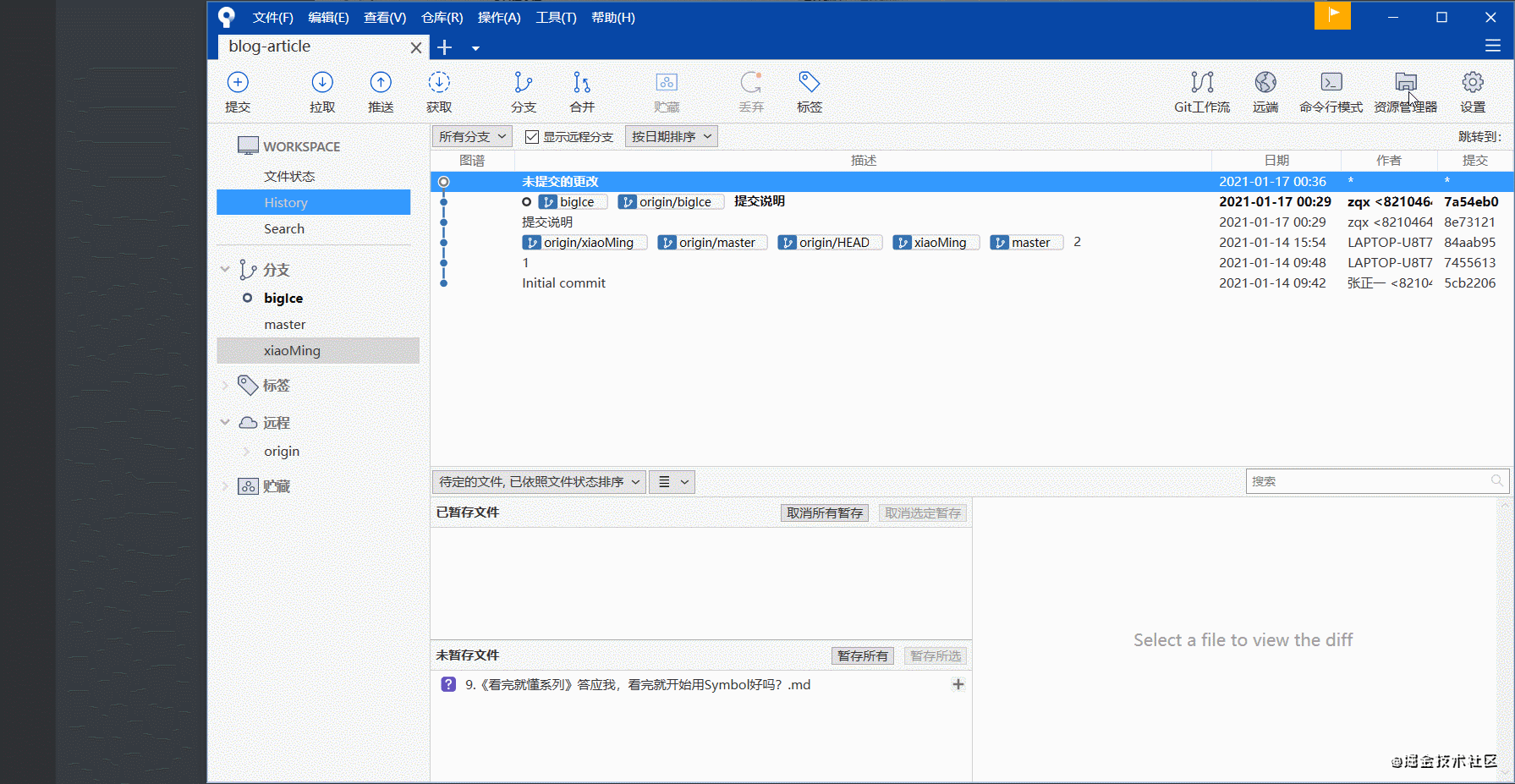Click 暂存所选 button
This screenshot has width=1515, height=784.
coord(936,655)
